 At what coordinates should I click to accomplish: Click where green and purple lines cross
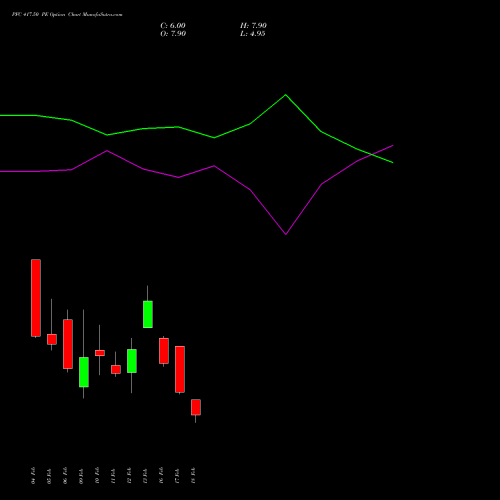[372, 154]
